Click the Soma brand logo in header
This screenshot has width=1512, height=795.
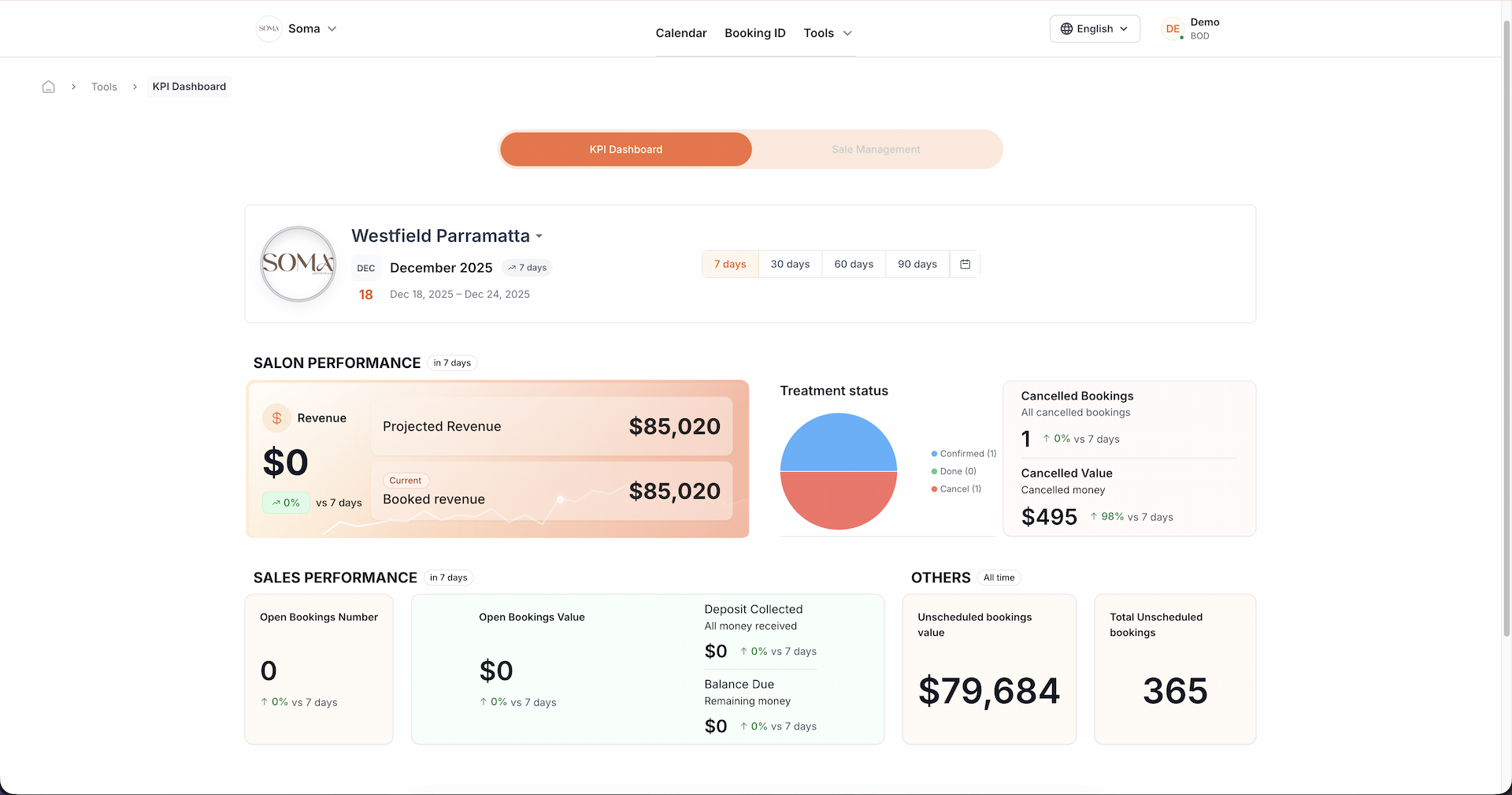(x=269, y=29)
